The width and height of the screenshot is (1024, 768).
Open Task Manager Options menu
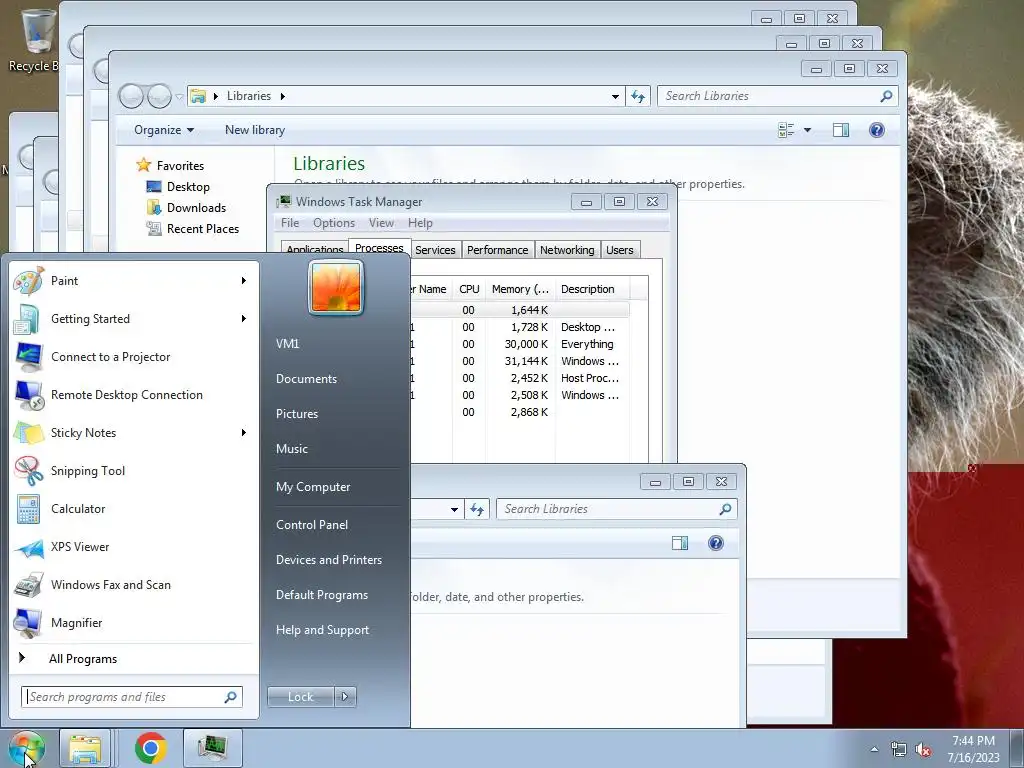point(334,223)
